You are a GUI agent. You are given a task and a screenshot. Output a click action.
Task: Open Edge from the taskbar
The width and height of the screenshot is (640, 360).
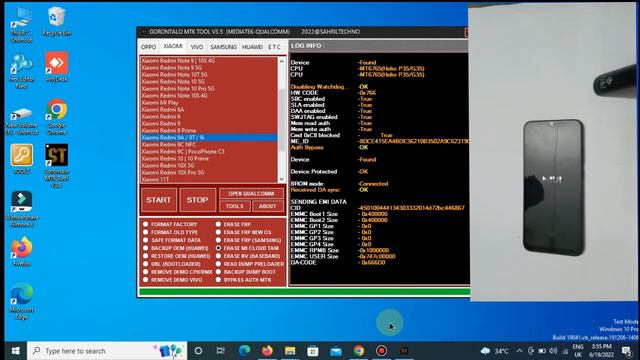tap(244, 351)
